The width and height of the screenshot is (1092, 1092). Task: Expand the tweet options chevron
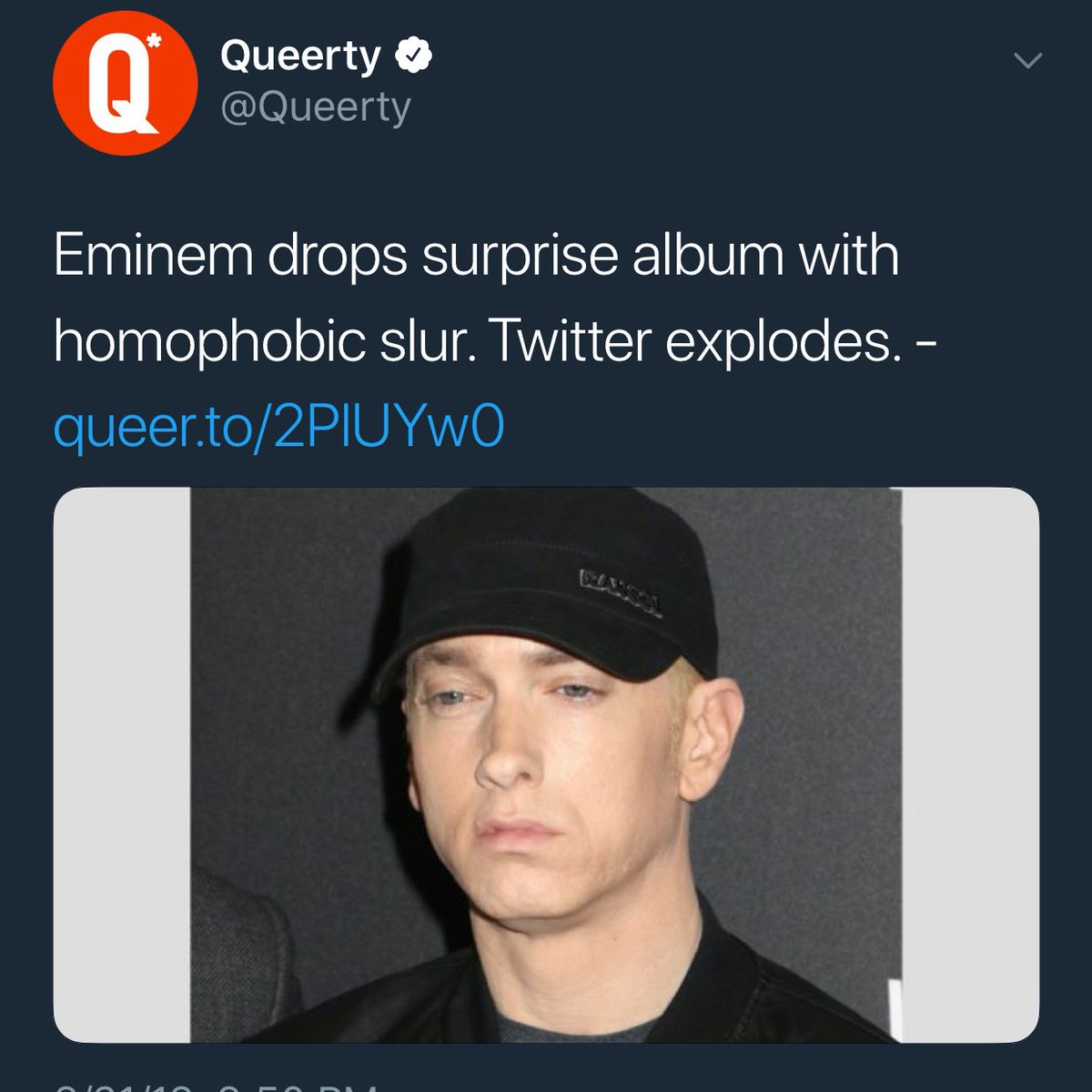pos(1027,61)
